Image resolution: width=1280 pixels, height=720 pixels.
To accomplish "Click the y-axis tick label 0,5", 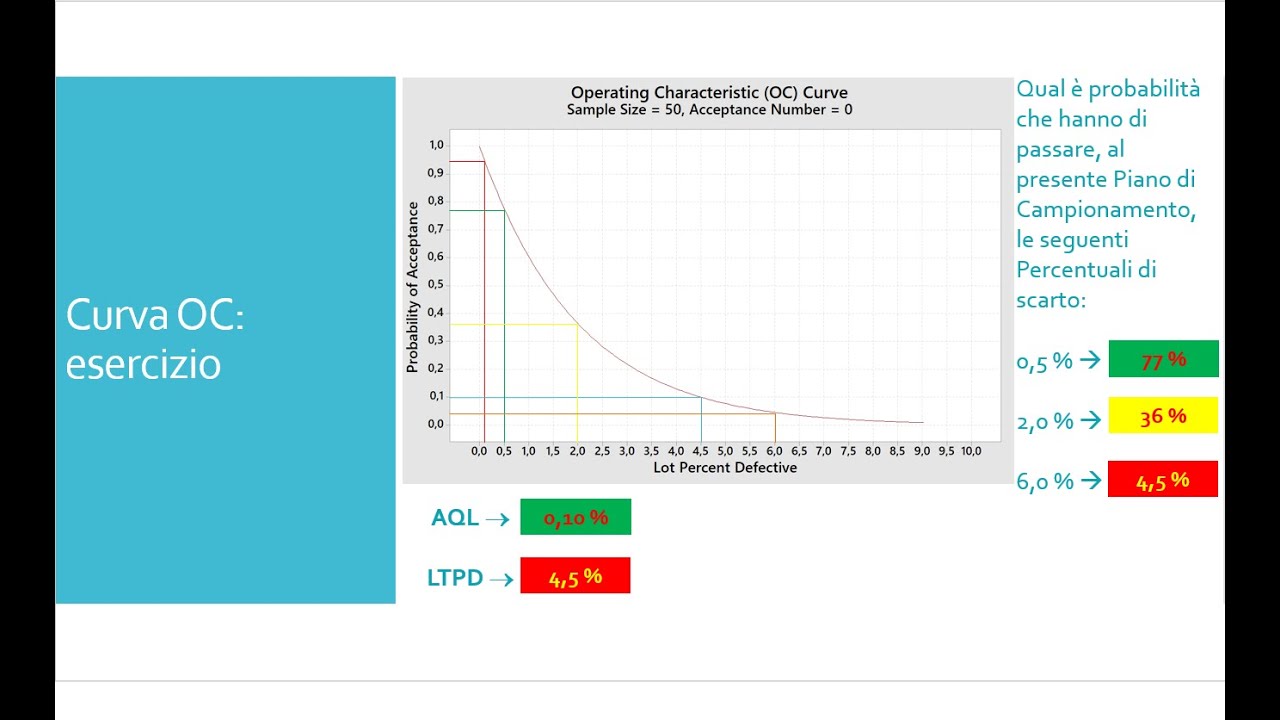I will (x=436, y=284).
